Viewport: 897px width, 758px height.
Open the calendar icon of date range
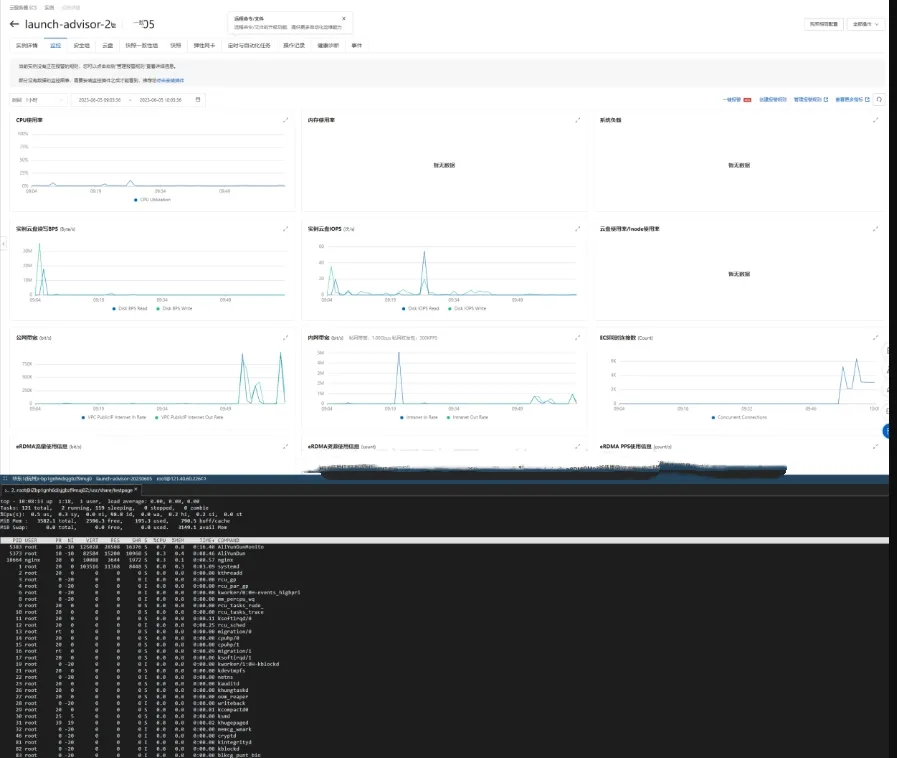198,100
